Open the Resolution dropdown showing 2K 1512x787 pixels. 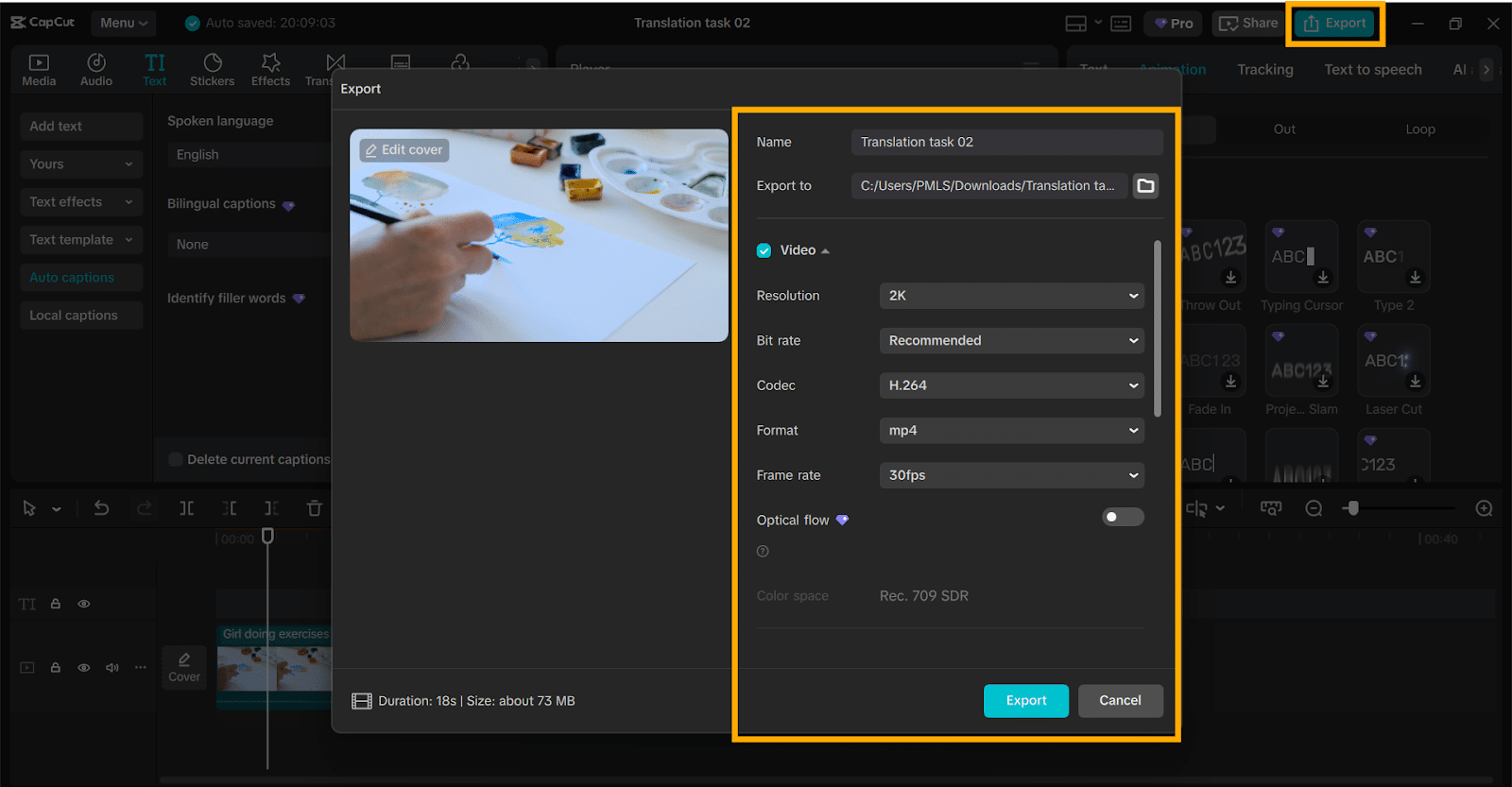1011,296
